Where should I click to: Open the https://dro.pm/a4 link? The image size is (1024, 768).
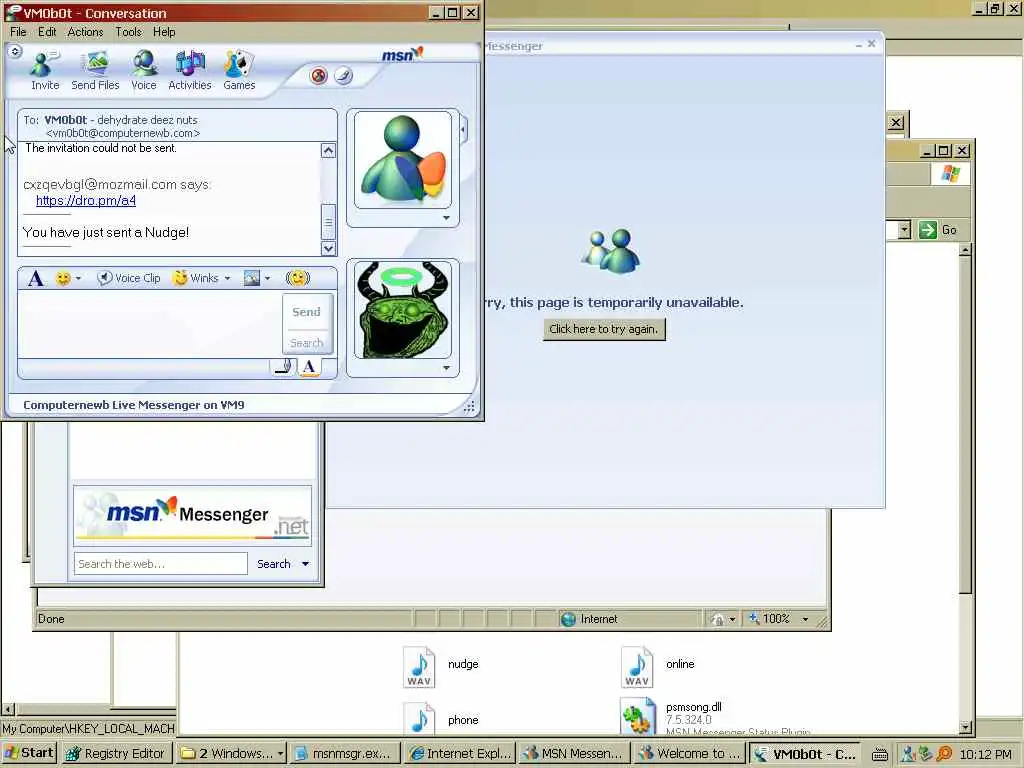pyautogui.click(x=86, y=200)
